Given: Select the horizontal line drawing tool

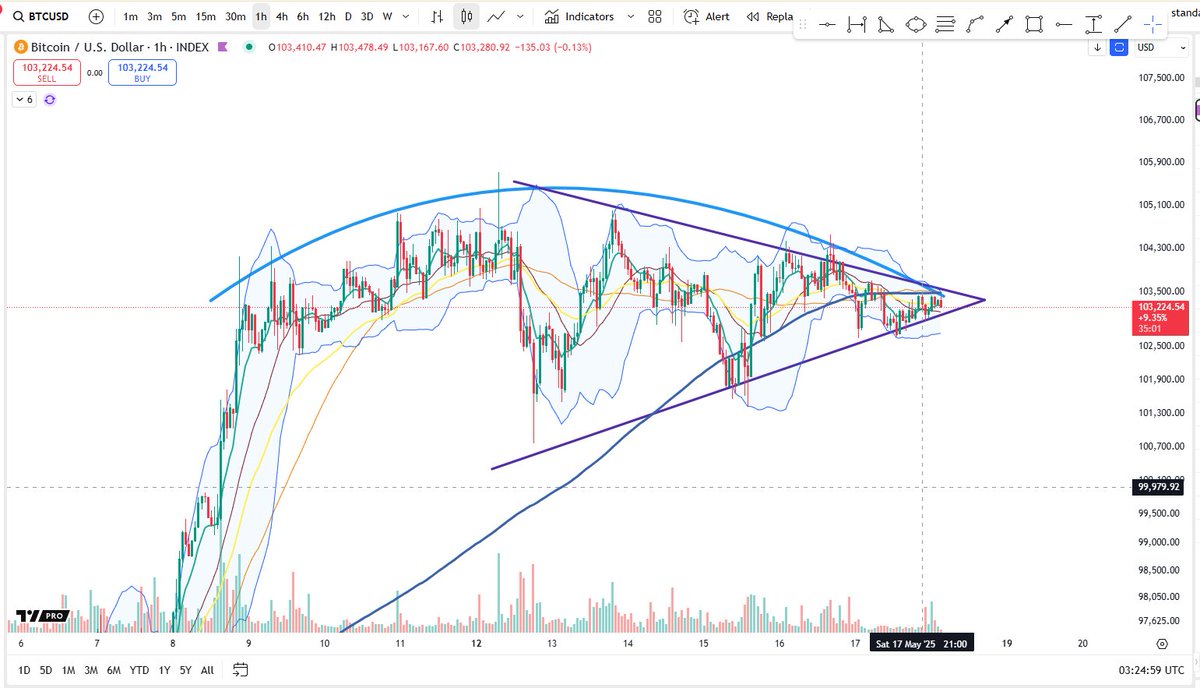Looking at the screenshot, I should point(827,25).
